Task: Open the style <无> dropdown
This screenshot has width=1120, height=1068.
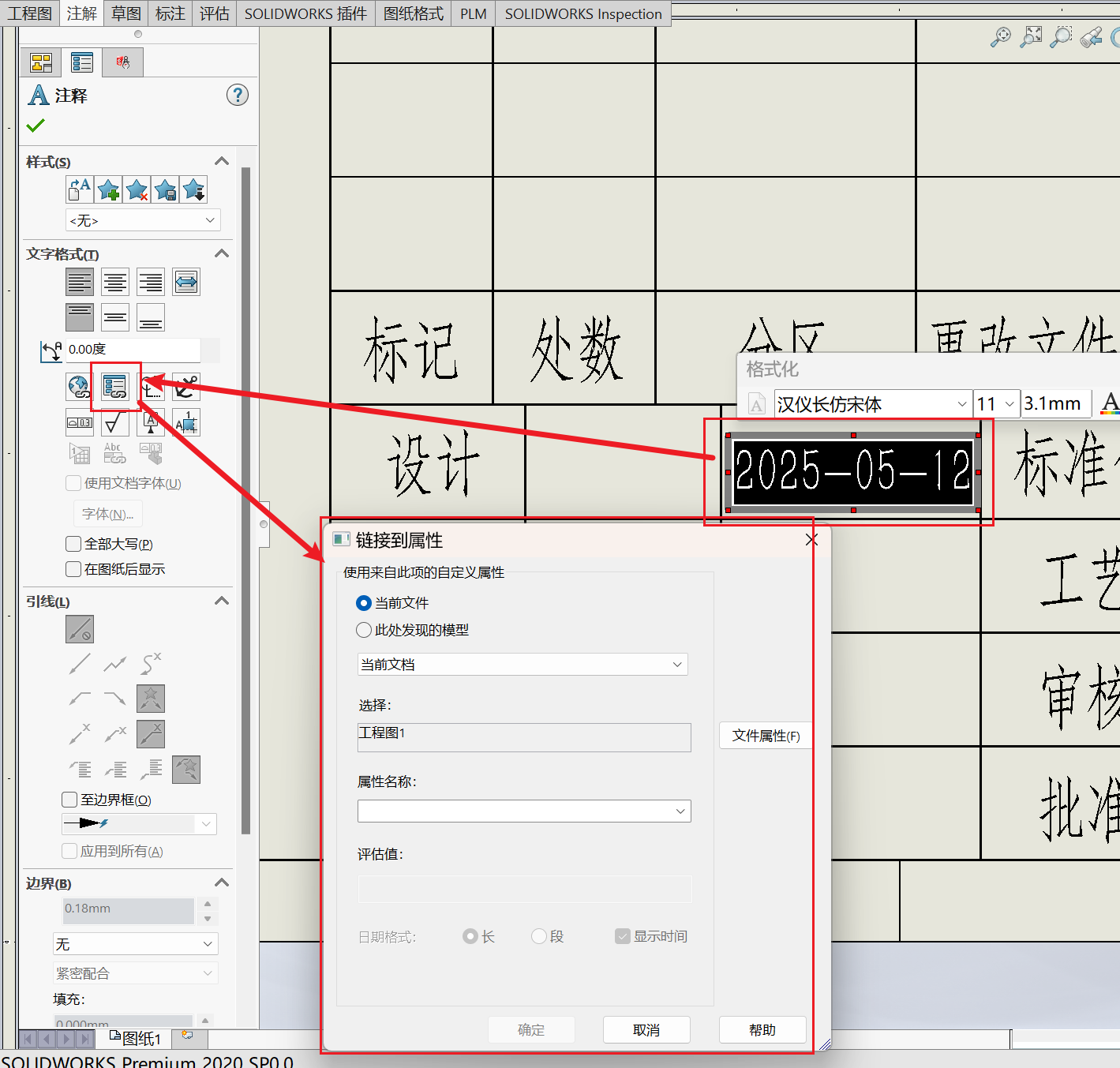Action: point(143,220)
